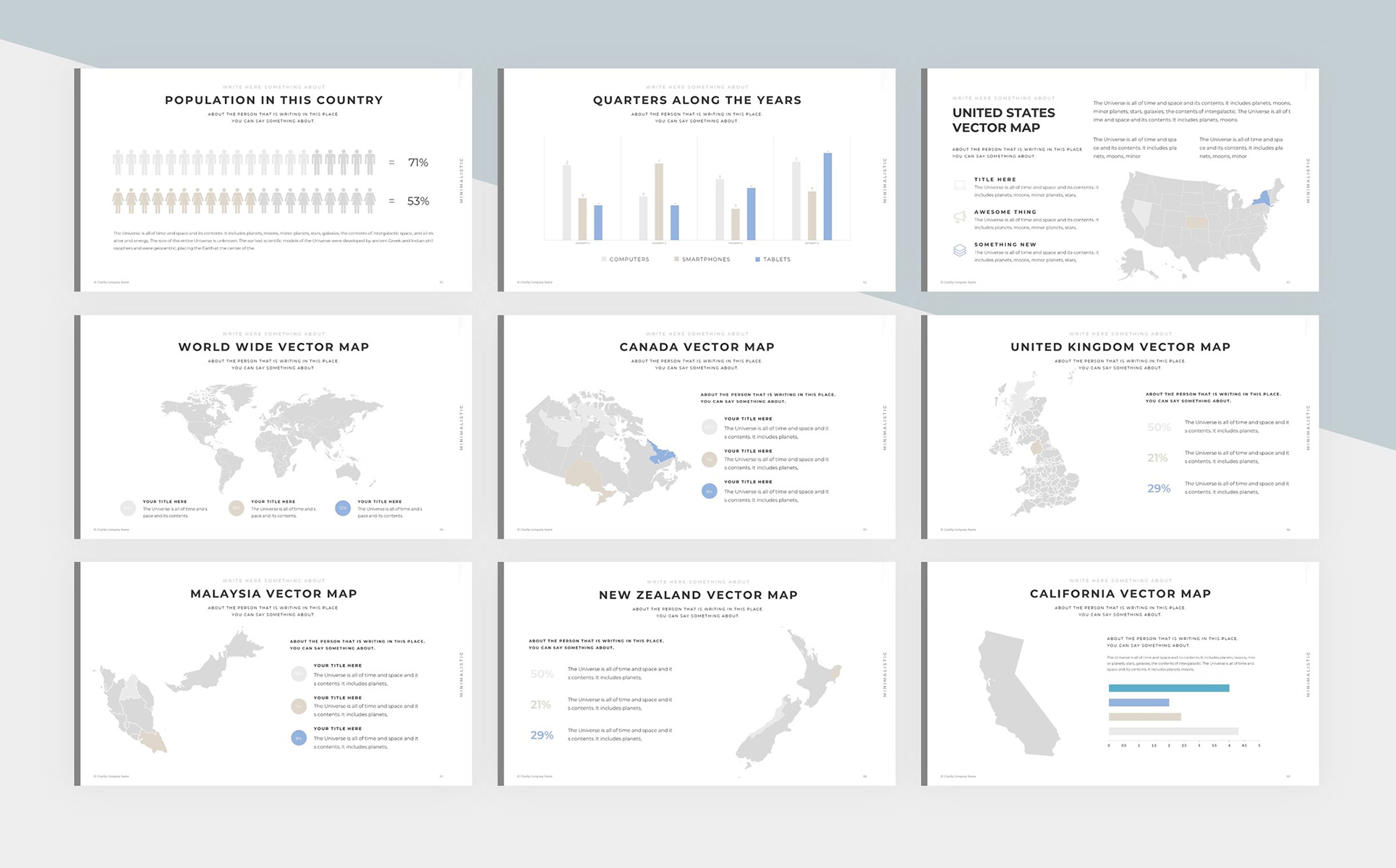Image resolution: width=1396 pixels, height=868 pixels.
Task: Click the blue 29% figure on New Zealand slide
Action: 542,735
